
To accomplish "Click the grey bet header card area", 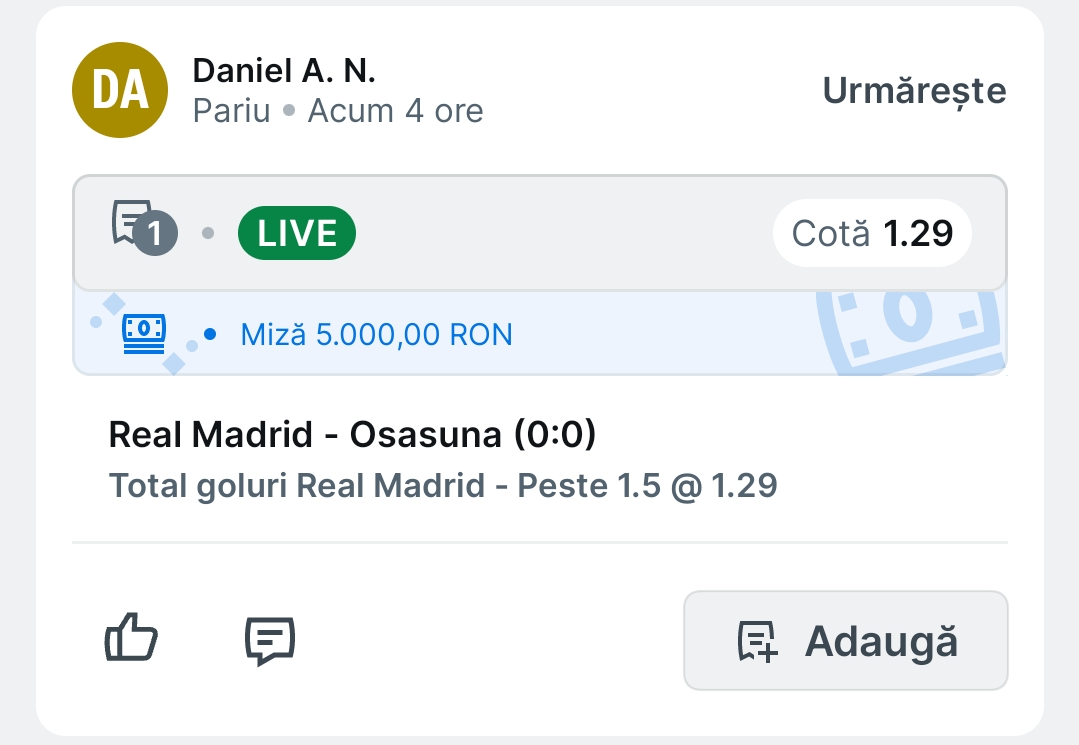I will tap(540, 233).
